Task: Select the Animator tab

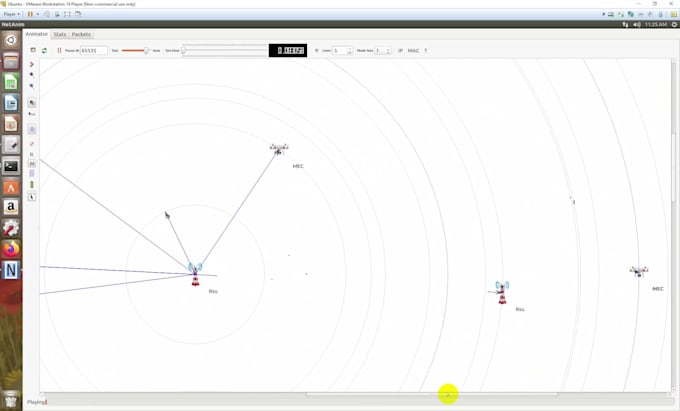Action: click(36, 34)
